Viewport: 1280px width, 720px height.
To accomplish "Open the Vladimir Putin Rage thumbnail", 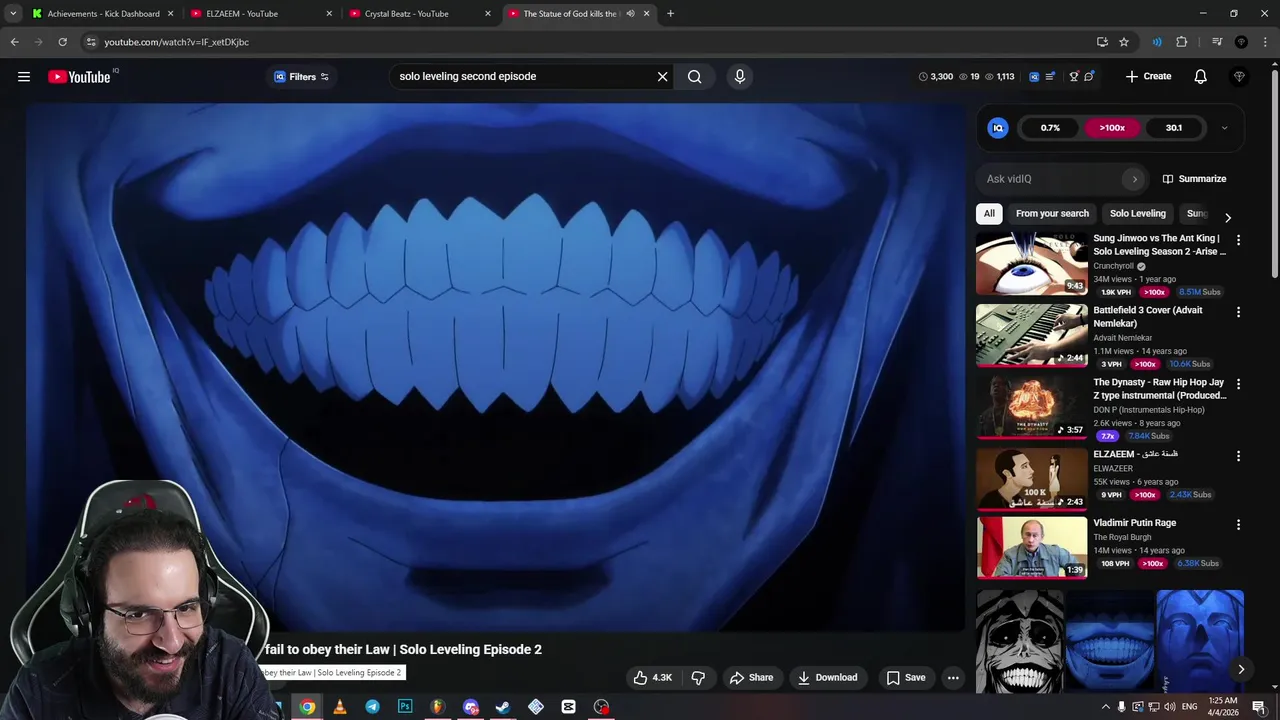I will pyautogui.click(x=1032, y=548).
